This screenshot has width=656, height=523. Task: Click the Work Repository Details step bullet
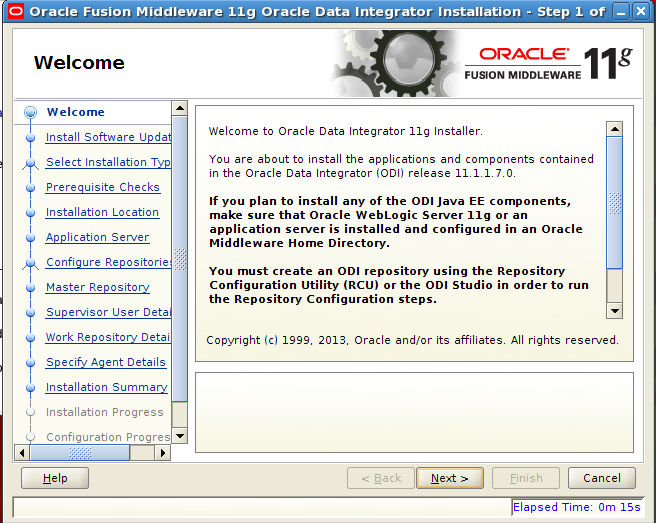[x=31, y=337]
